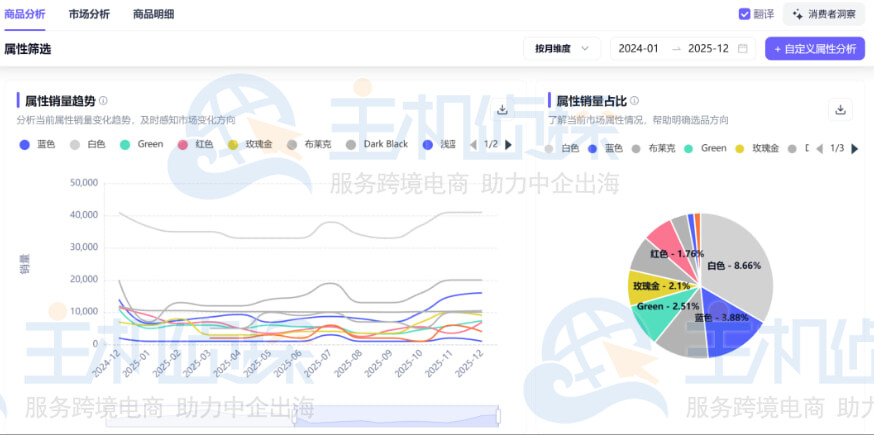Click 自定义属性分析 button
The width and height of the screenshot is (874, 435).
click(x=814, y=49)
